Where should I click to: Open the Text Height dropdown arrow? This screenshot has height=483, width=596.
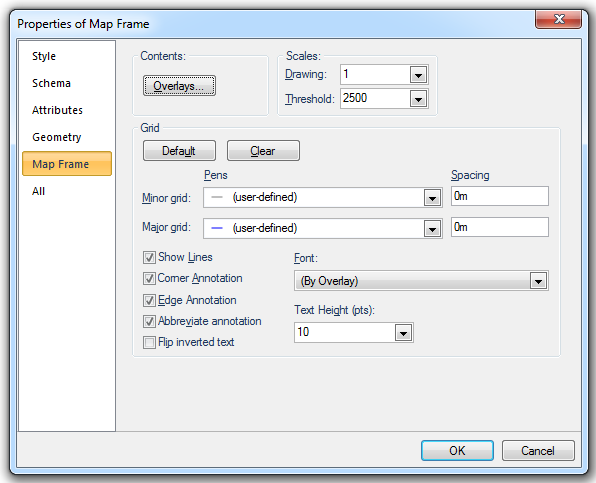click(403, 333)
